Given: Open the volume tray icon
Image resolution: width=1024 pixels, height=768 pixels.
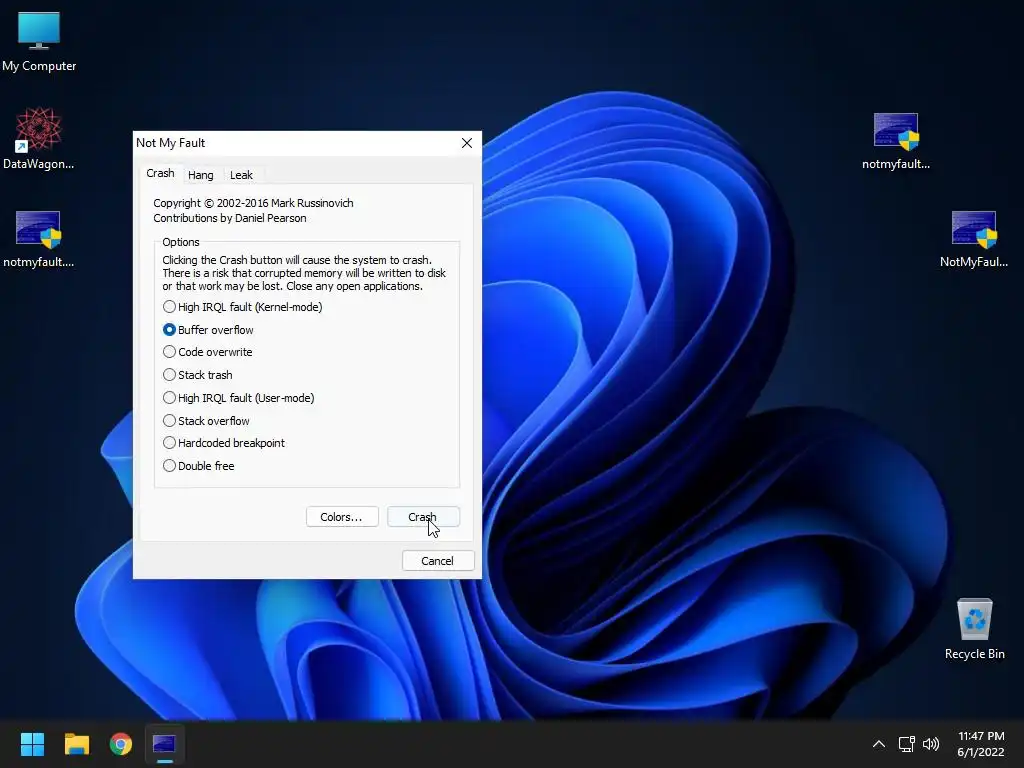Looking at the screenshot, I should [x=931, y=744].
